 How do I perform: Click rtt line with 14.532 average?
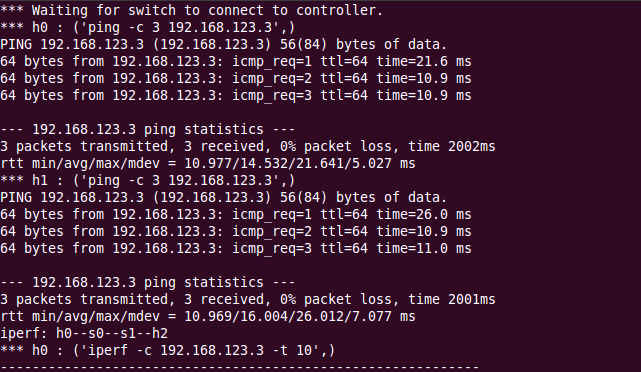pos(208,164)
